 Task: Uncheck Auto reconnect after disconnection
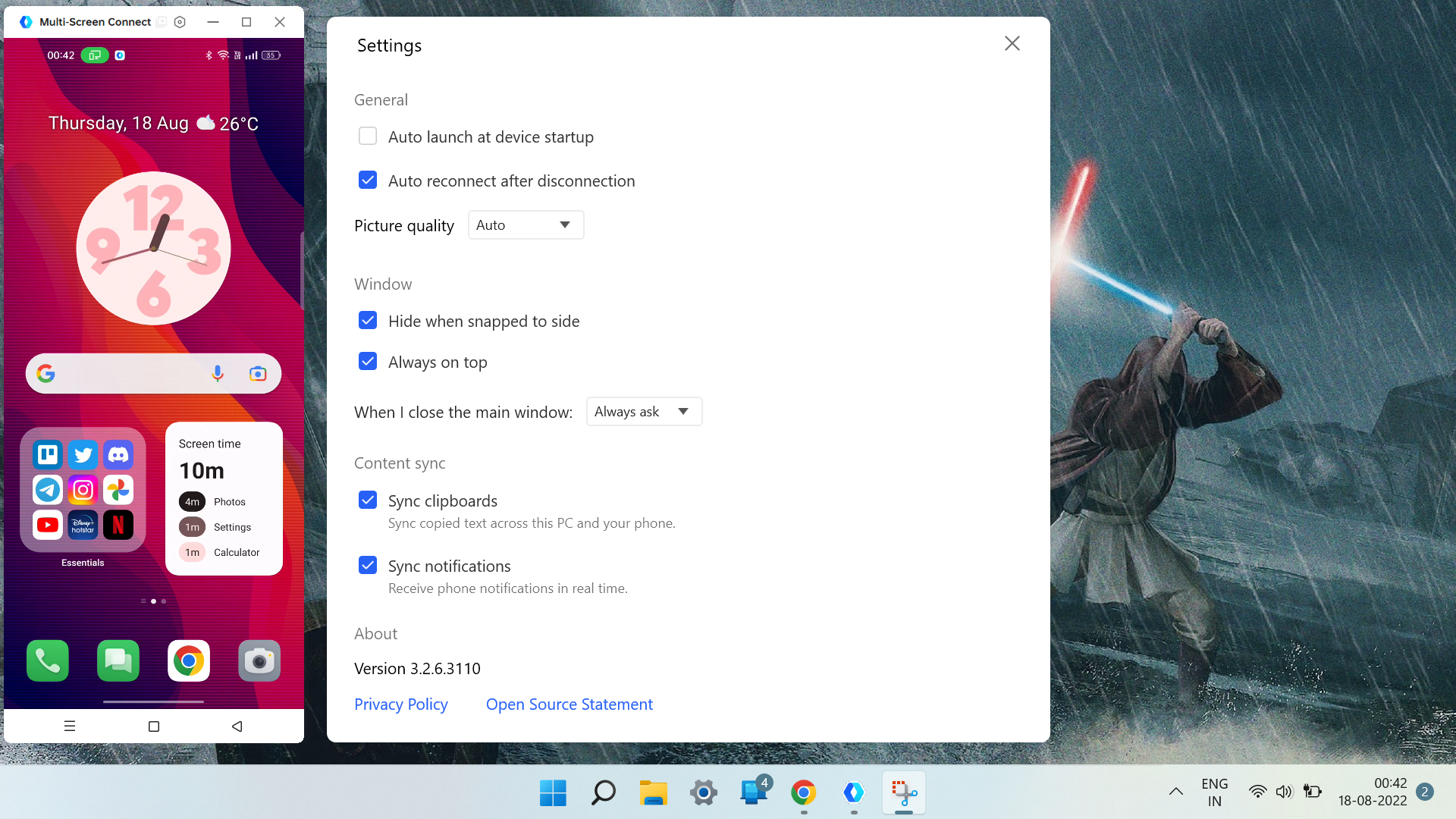coord(368,180)
